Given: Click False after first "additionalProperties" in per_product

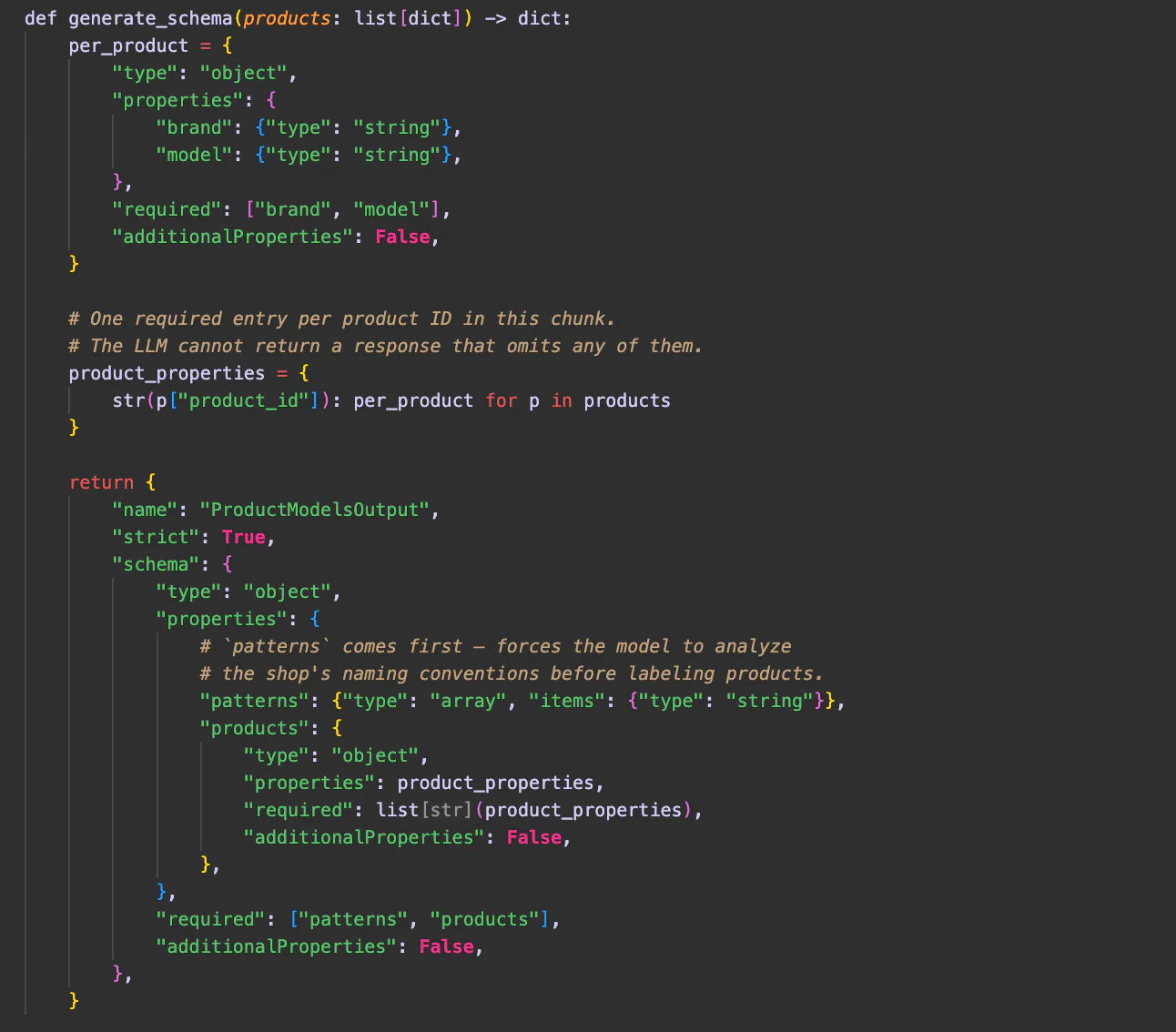Looking at the screenshot, I should point(402,237).
